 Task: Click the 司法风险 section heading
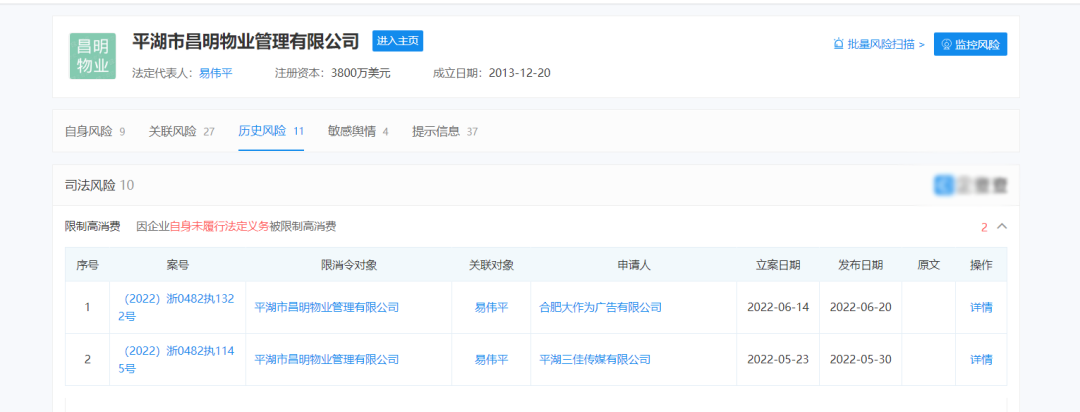[x=99, y=185]
